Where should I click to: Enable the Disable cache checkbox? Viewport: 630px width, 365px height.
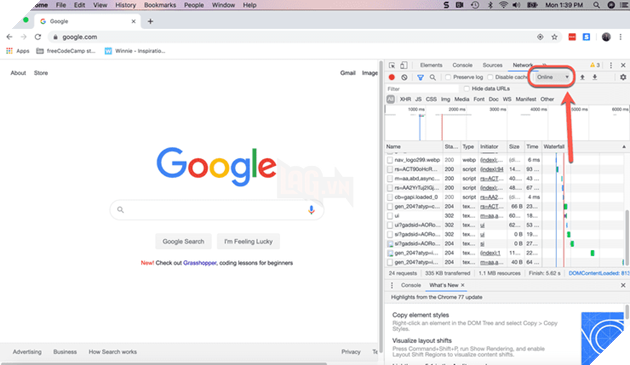(490, 77)
